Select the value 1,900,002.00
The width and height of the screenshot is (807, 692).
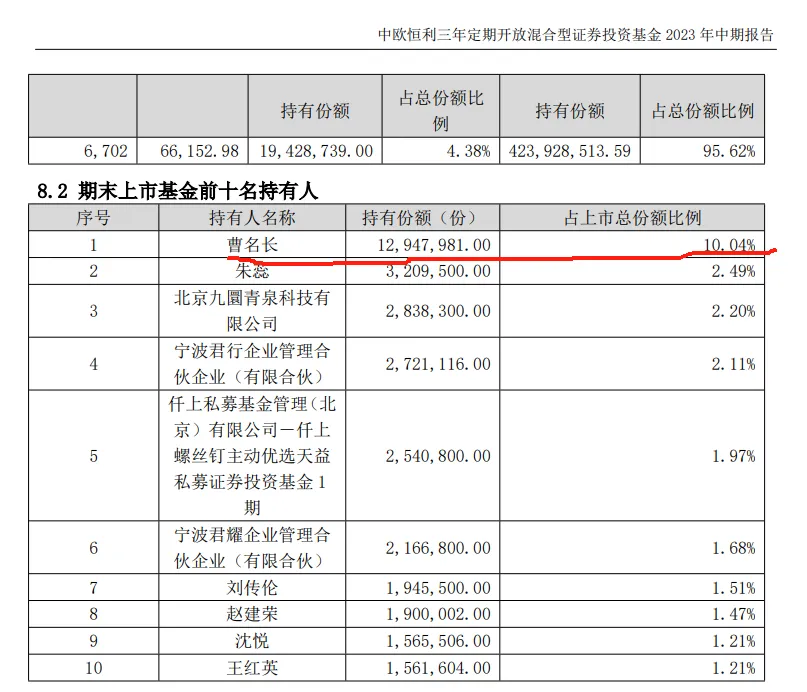[438, 614]
